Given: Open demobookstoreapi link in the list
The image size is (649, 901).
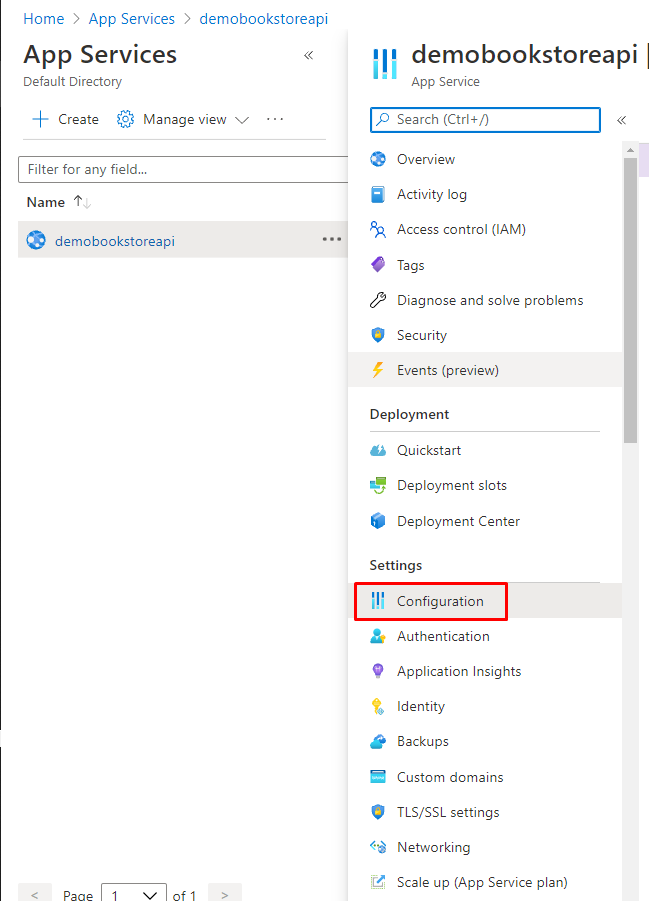Looking at the screenshot, I should 115,241.
